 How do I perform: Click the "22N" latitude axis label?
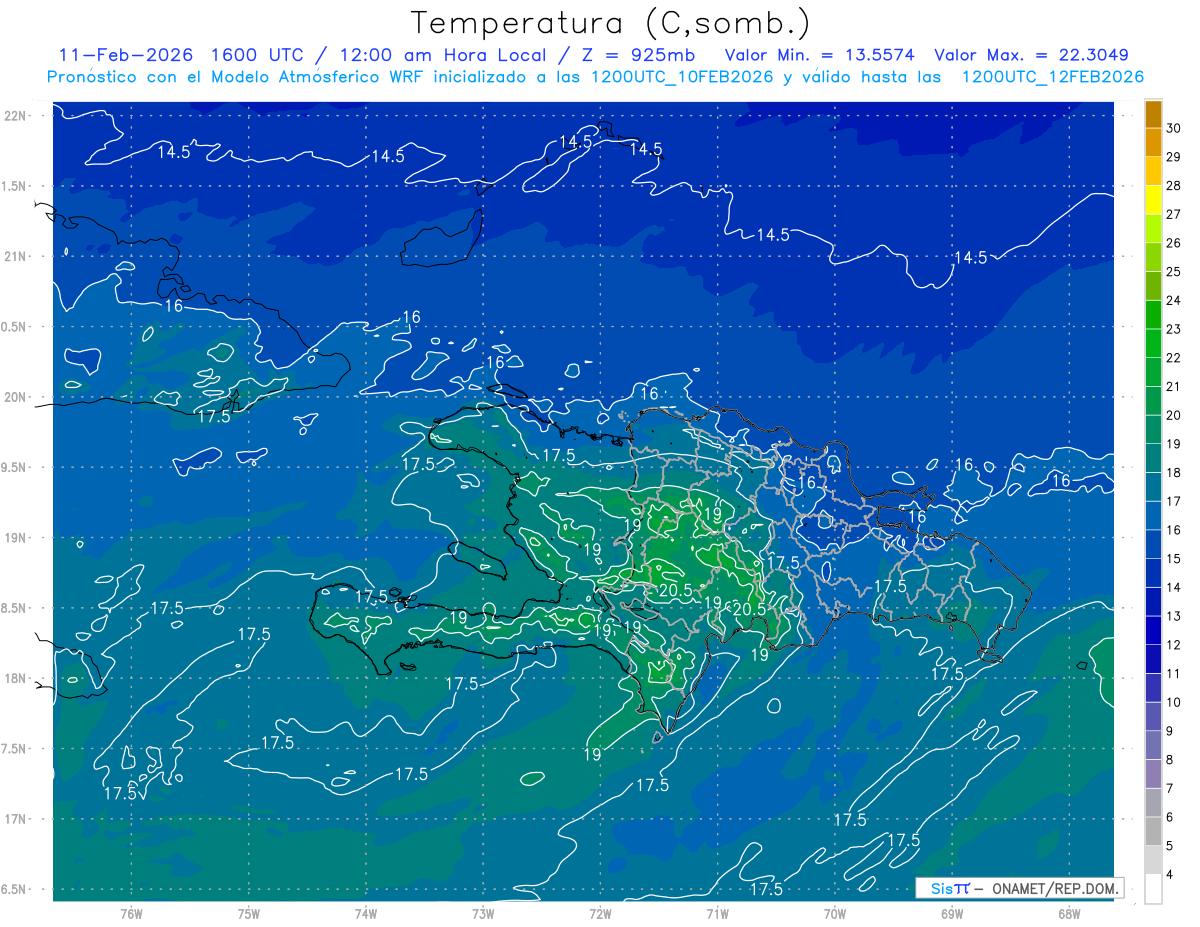point(16,116)
